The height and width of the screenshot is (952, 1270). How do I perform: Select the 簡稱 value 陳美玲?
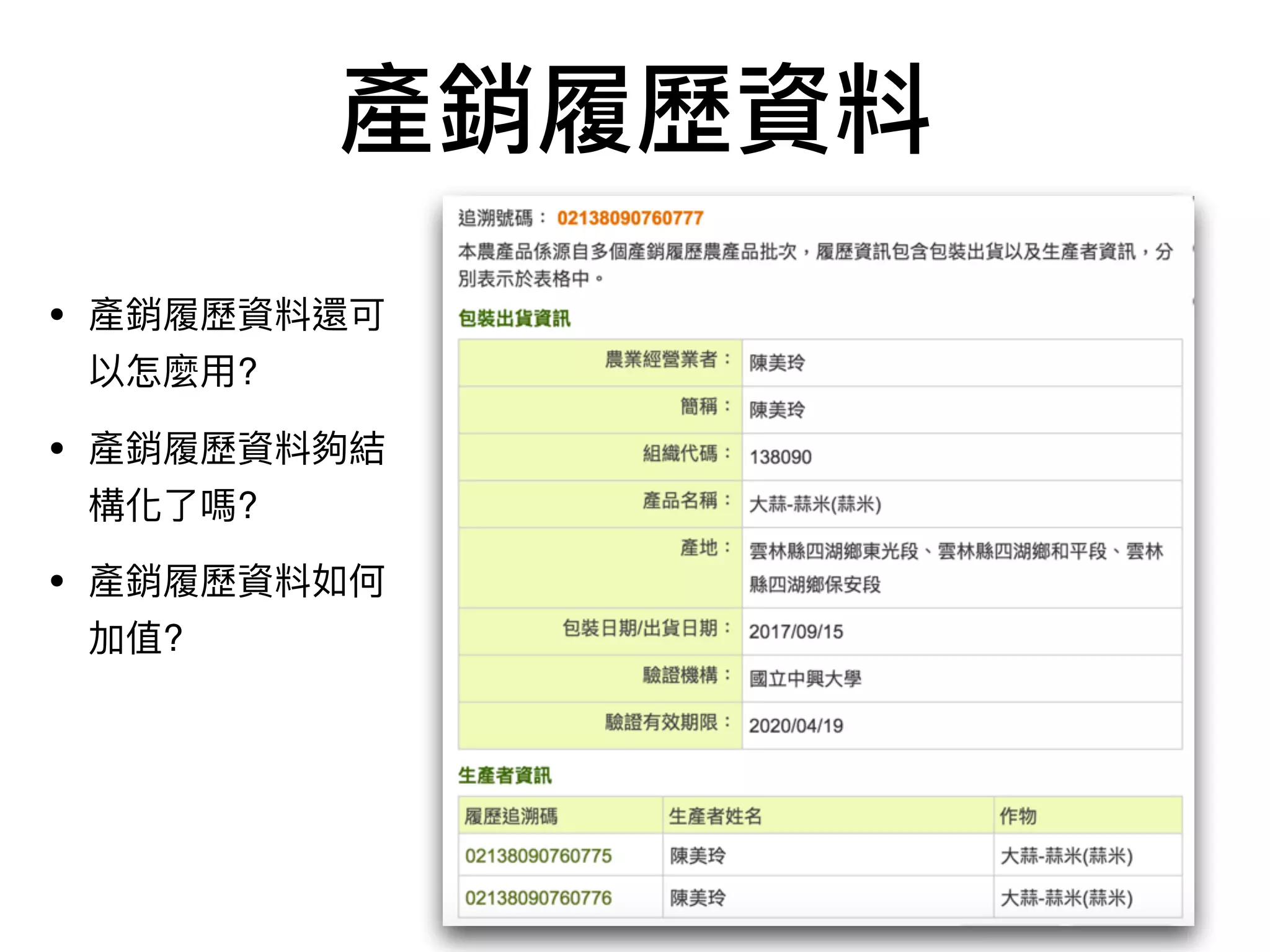point(777,410)
